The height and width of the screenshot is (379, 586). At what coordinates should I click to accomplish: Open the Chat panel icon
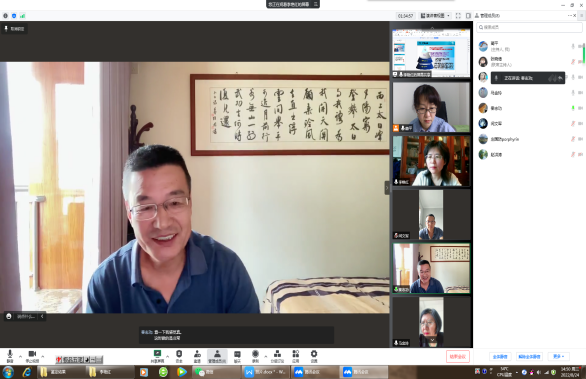coord(237,356)
